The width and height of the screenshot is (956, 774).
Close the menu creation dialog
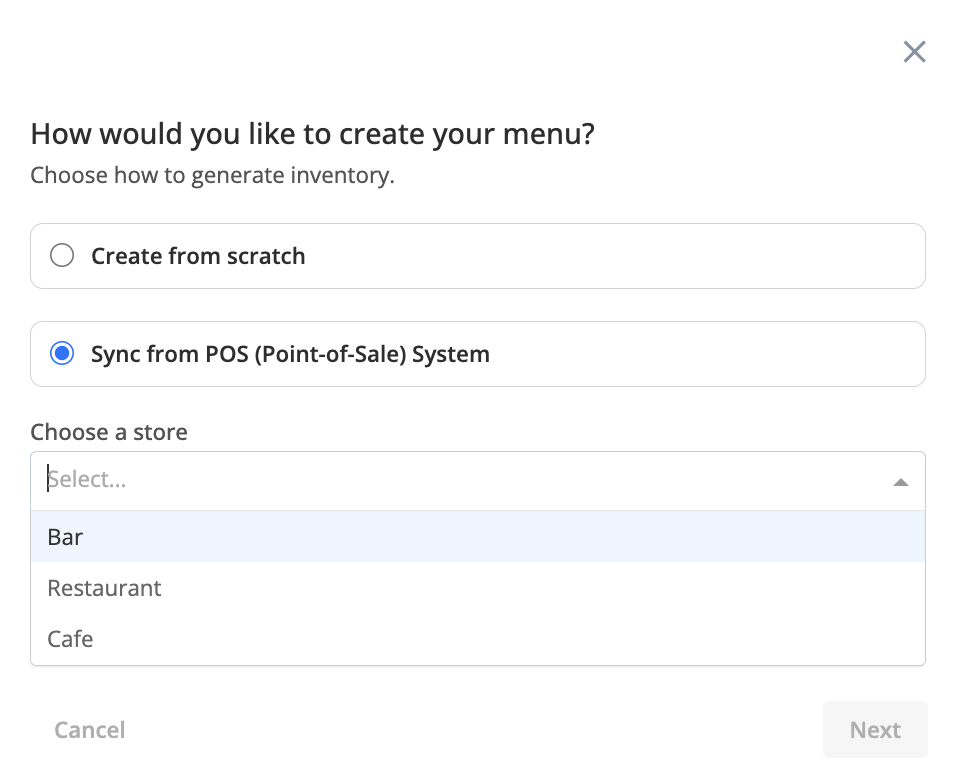click(x=914, y=52)
